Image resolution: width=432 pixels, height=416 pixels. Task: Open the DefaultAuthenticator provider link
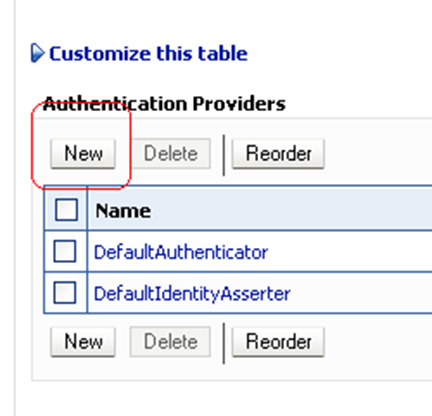click(181, 252)
